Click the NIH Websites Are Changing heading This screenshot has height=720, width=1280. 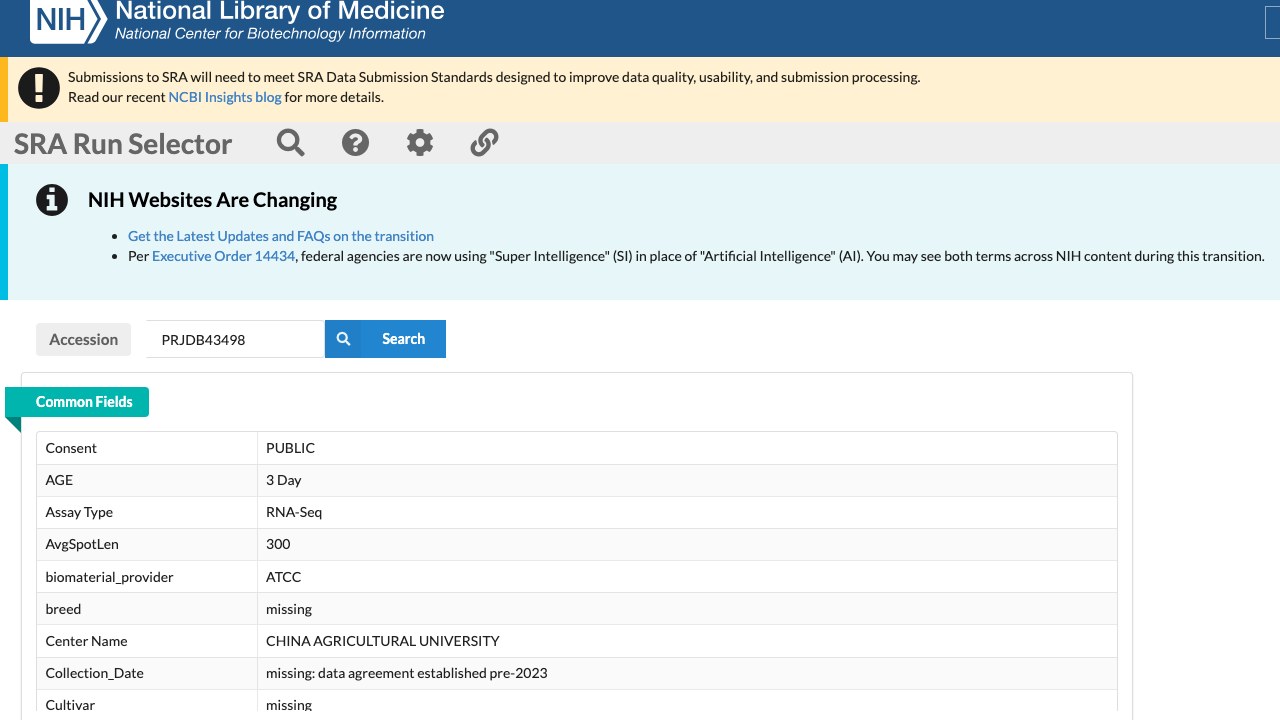(x=212, y=200)
